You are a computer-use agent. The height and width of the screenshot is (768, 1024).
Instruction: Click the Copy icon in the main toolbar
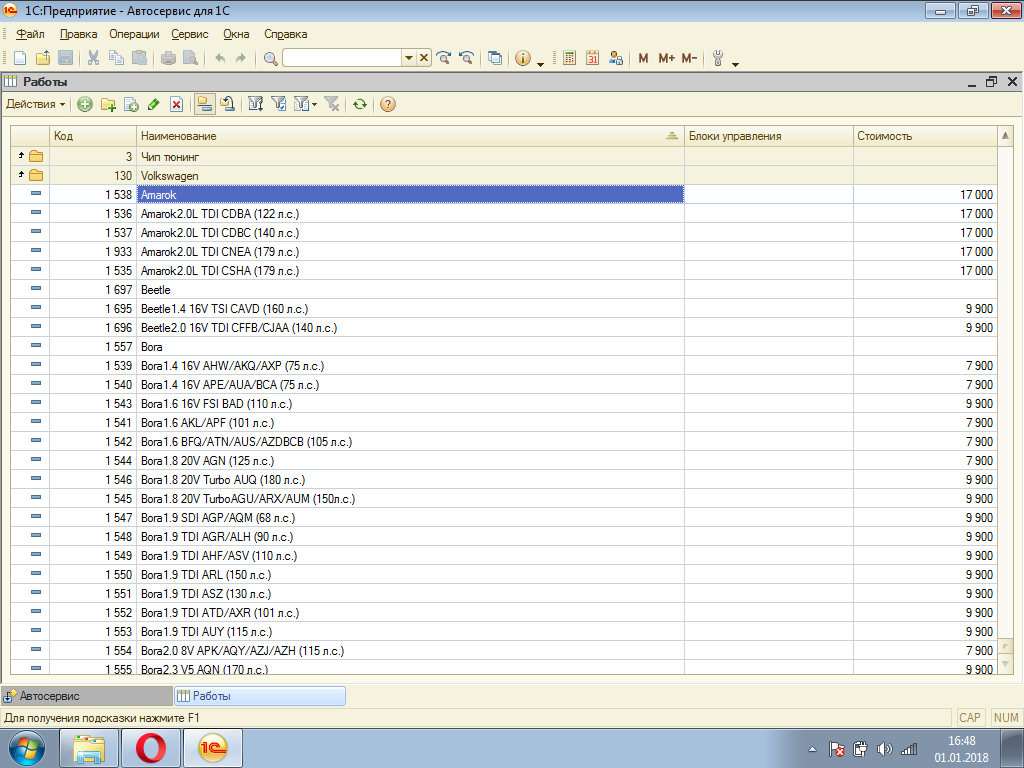tap(116, 58)
